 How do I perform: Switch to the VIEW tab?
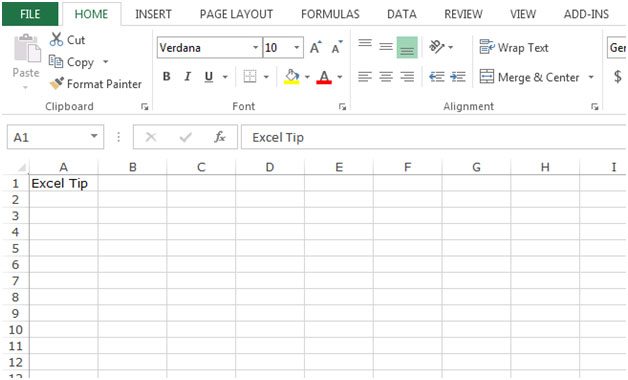click(x=523, y=14)
